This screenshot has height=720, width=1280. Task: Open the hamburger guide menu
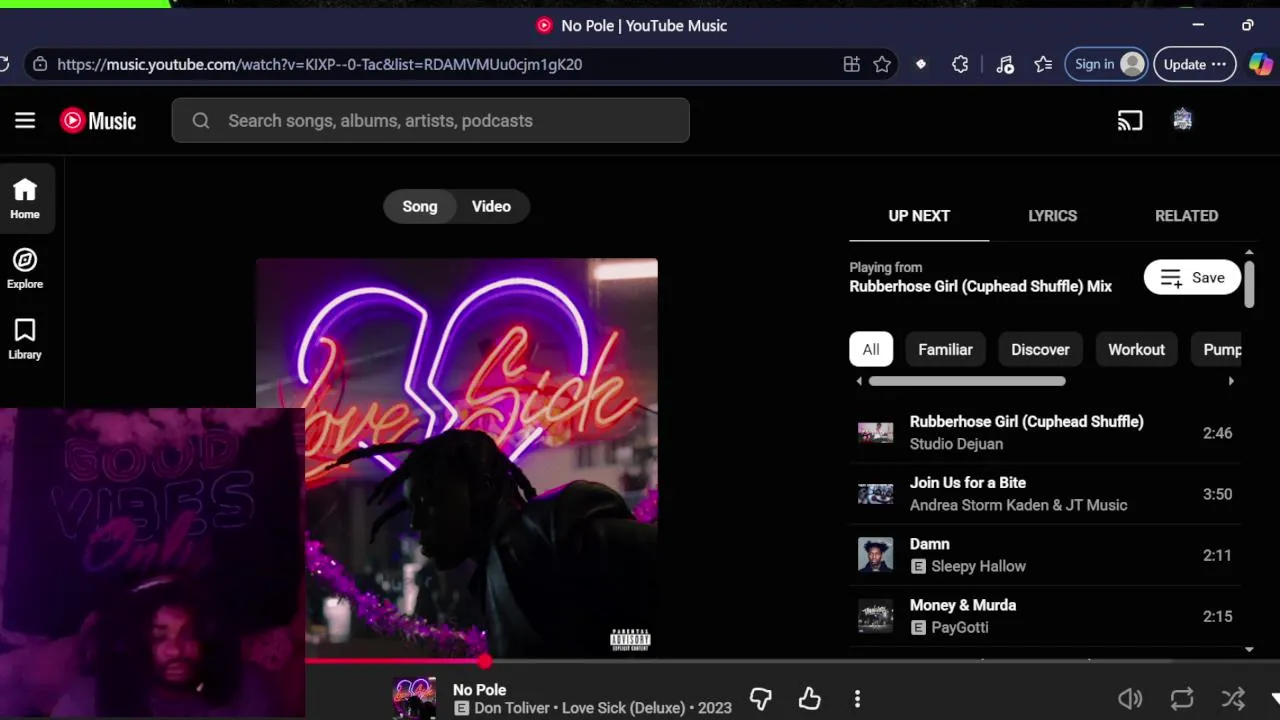click(x=25, y=120)
